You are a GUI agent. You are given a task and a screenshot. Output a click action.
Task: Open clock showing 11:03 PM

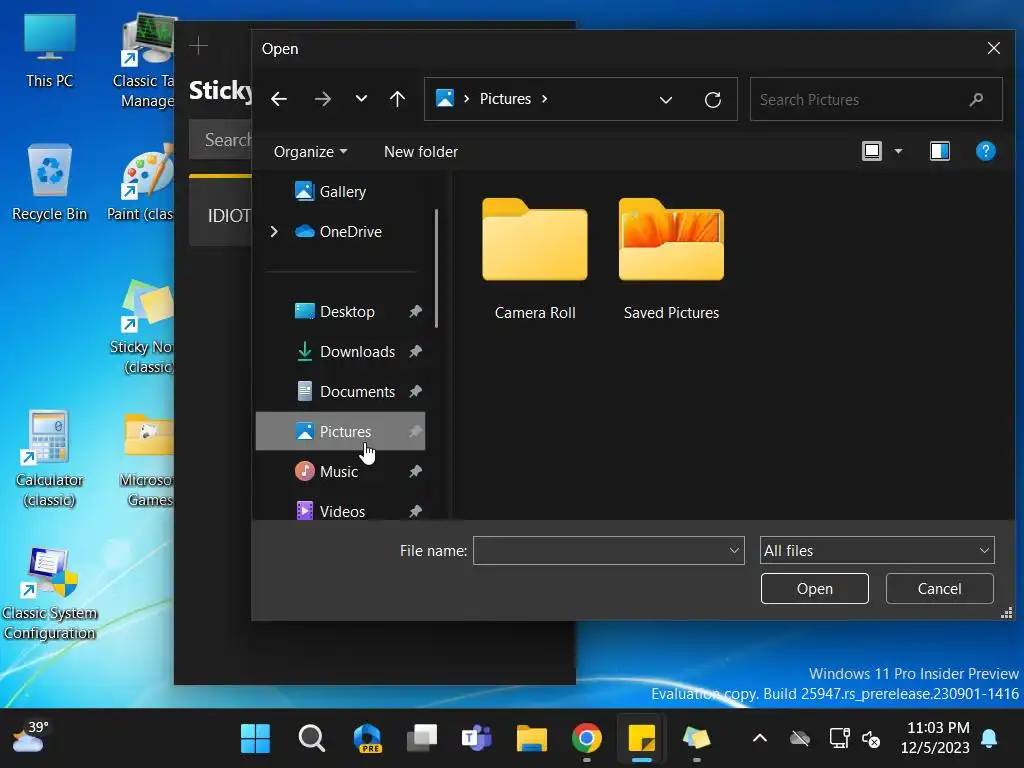936,737
